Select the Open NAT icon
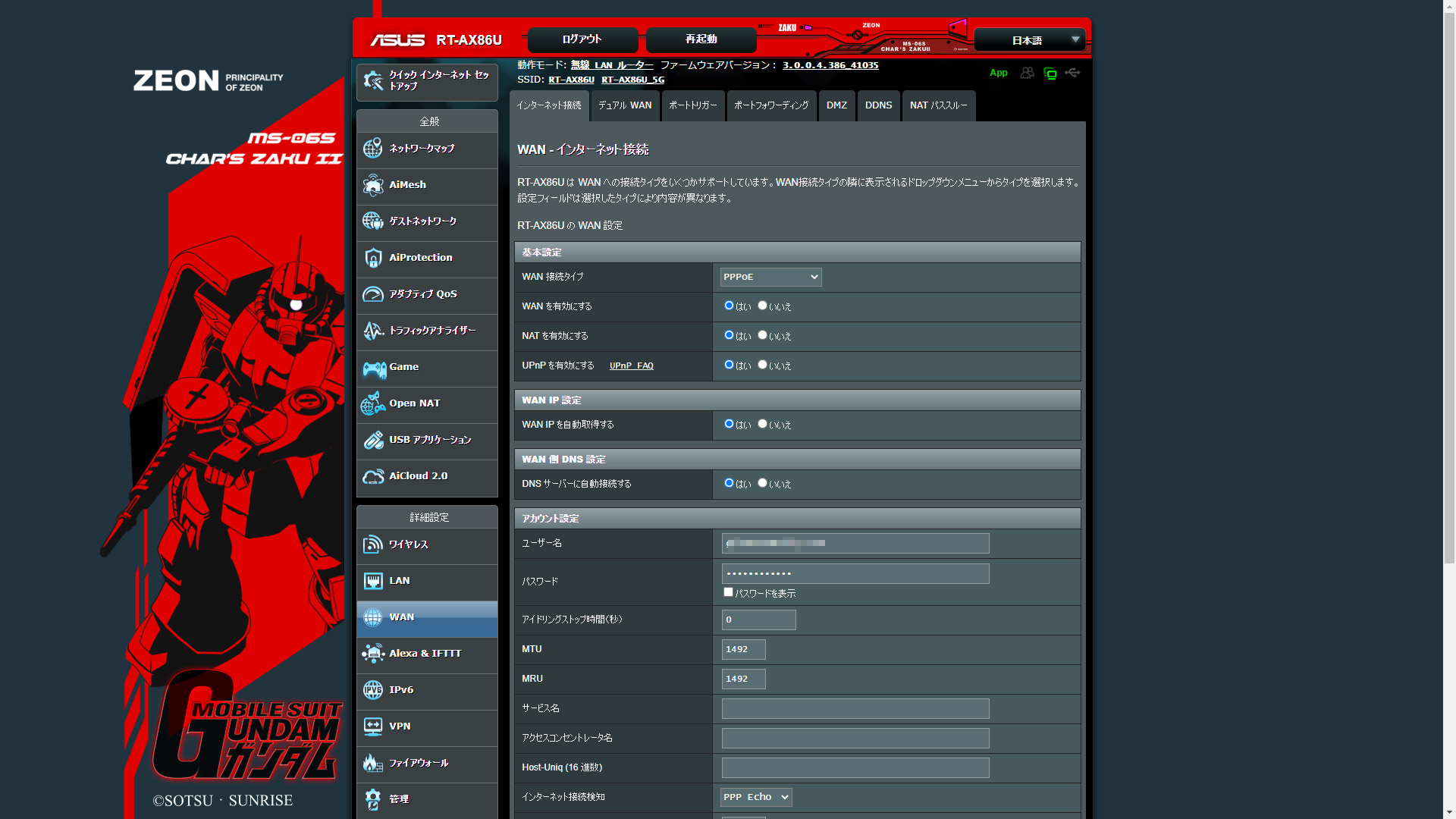The height and width of the screenshot is (819, 1456). pyautogui.click(x=372, y=403)
